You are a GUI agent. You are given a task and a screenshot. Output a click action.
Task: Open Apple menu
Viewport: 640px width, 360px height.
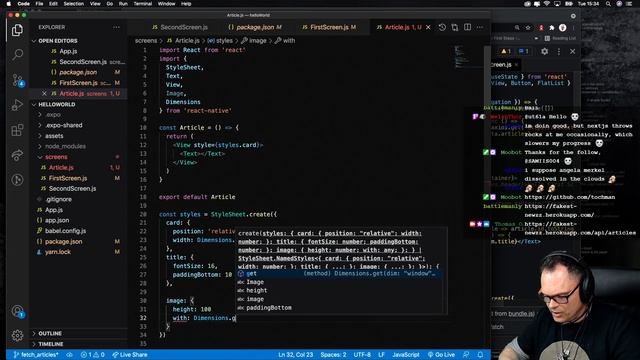pos(8,4)
